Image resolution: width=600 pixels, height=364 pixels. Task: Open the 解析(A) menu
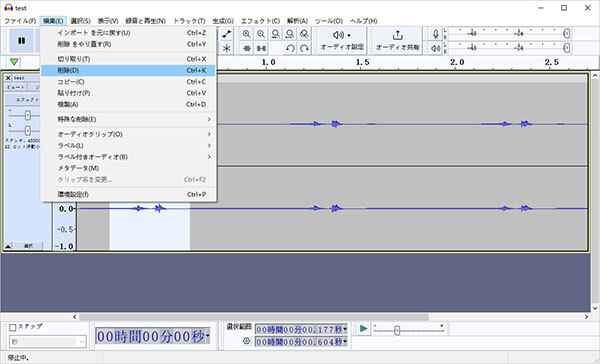click(x=297, y=21)
